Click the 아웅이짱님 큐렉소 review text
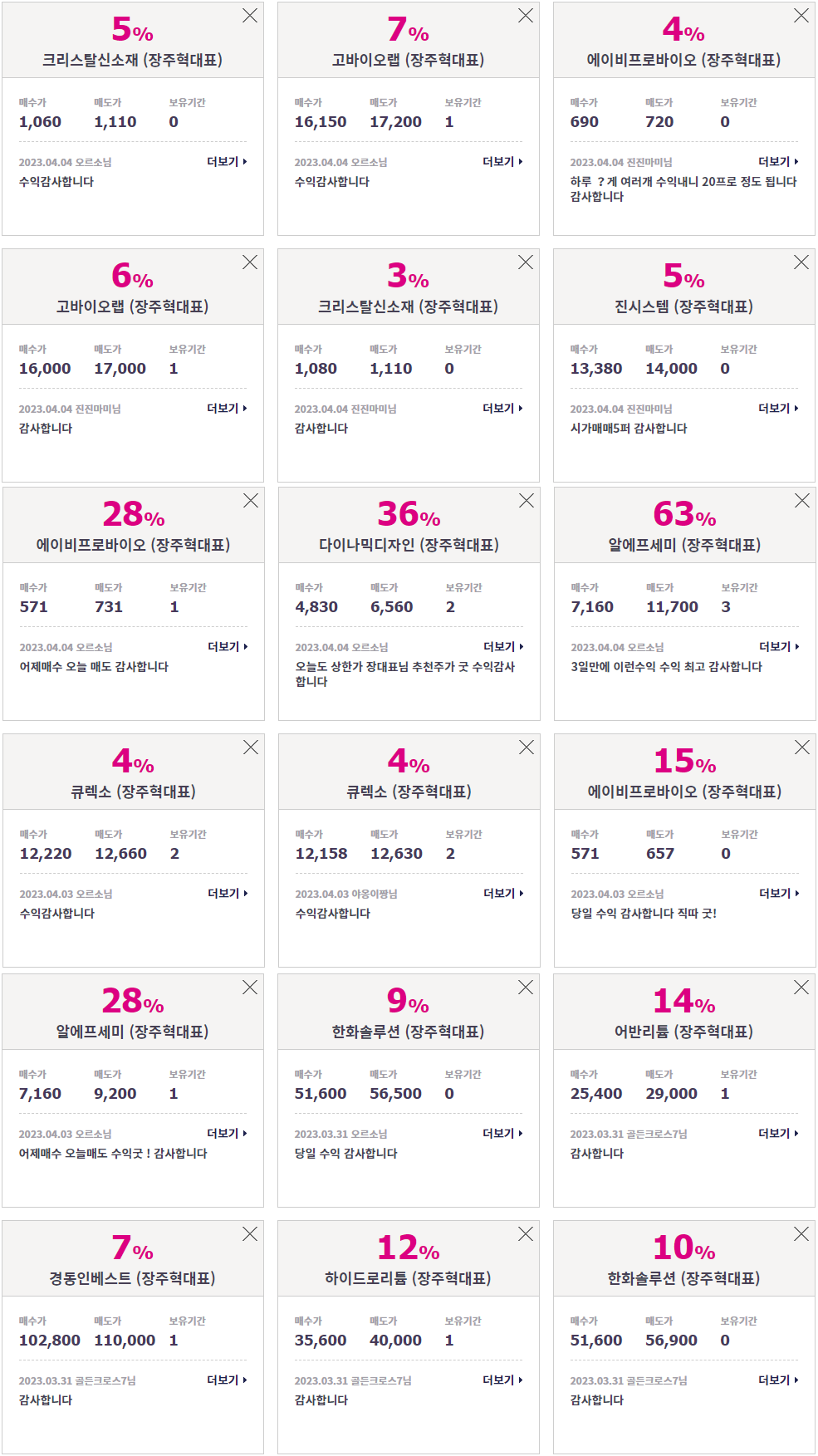Image resolution: width=818 pixels, height=1456 pixels. point(333,914)
